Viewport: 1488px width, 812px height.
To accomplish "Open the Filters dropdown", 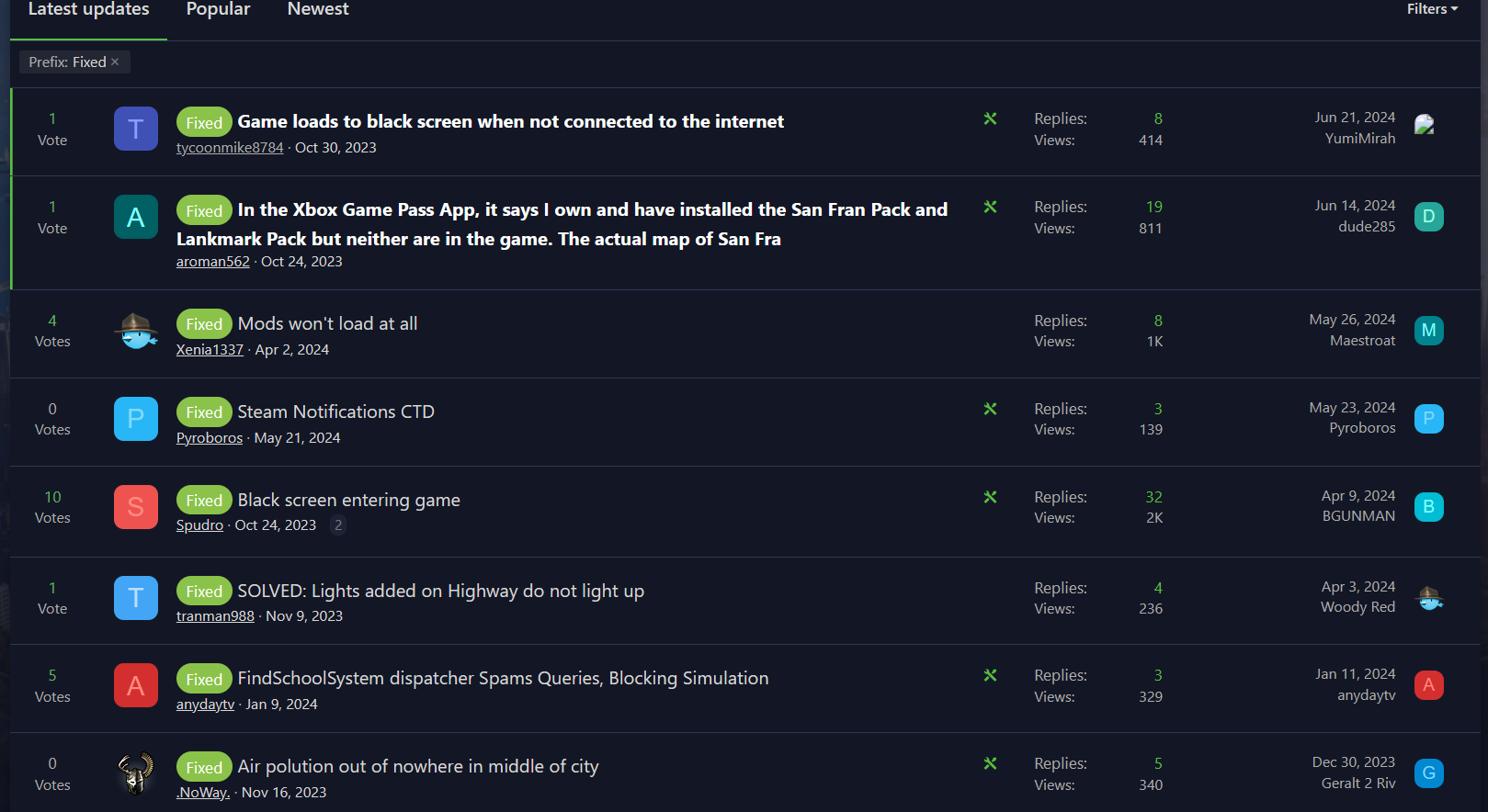I will point(1430,8).
